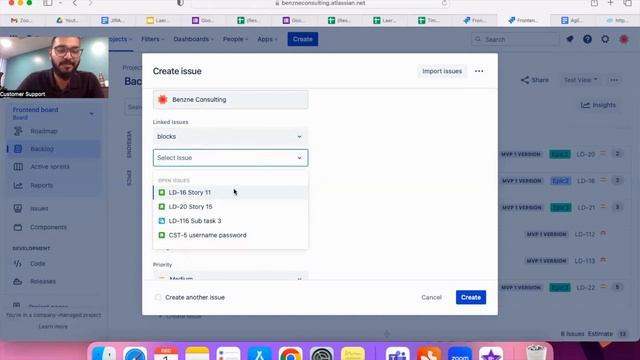Screen dimensions: 640x360
Task: Open Active sprints in the sidebar
Action: point(53,167)
